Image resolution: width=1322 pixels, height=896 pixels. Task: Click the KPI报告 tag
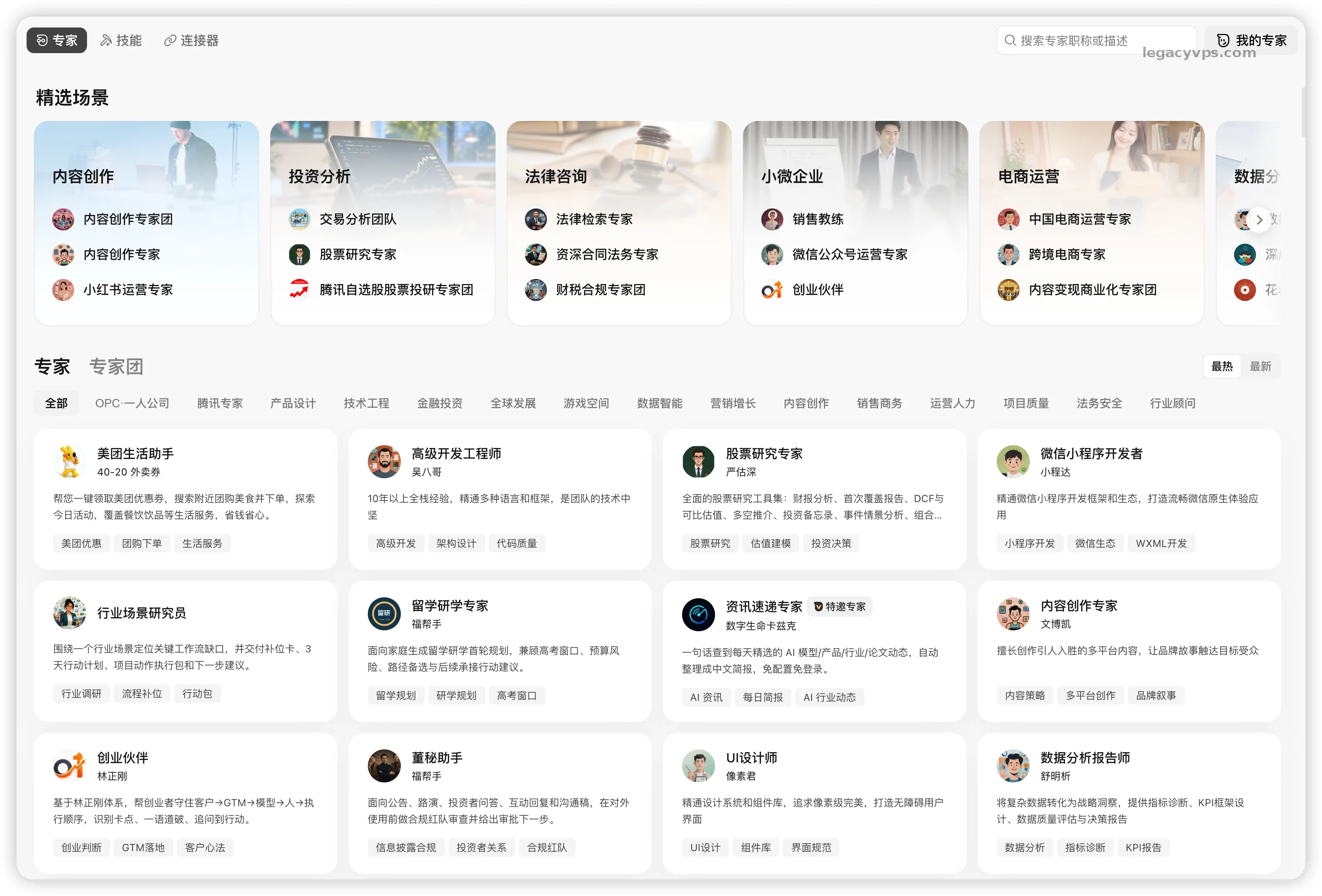(x=1143, y=847)
